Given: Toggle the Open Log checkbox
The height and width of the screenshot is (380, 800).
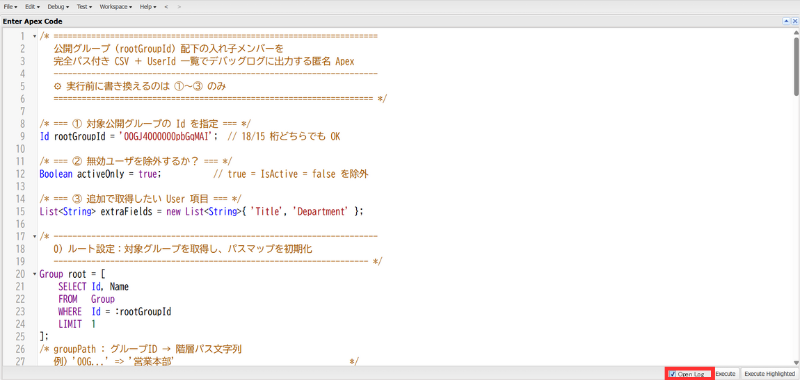Looking at the screenshot, I should [672, 374].
